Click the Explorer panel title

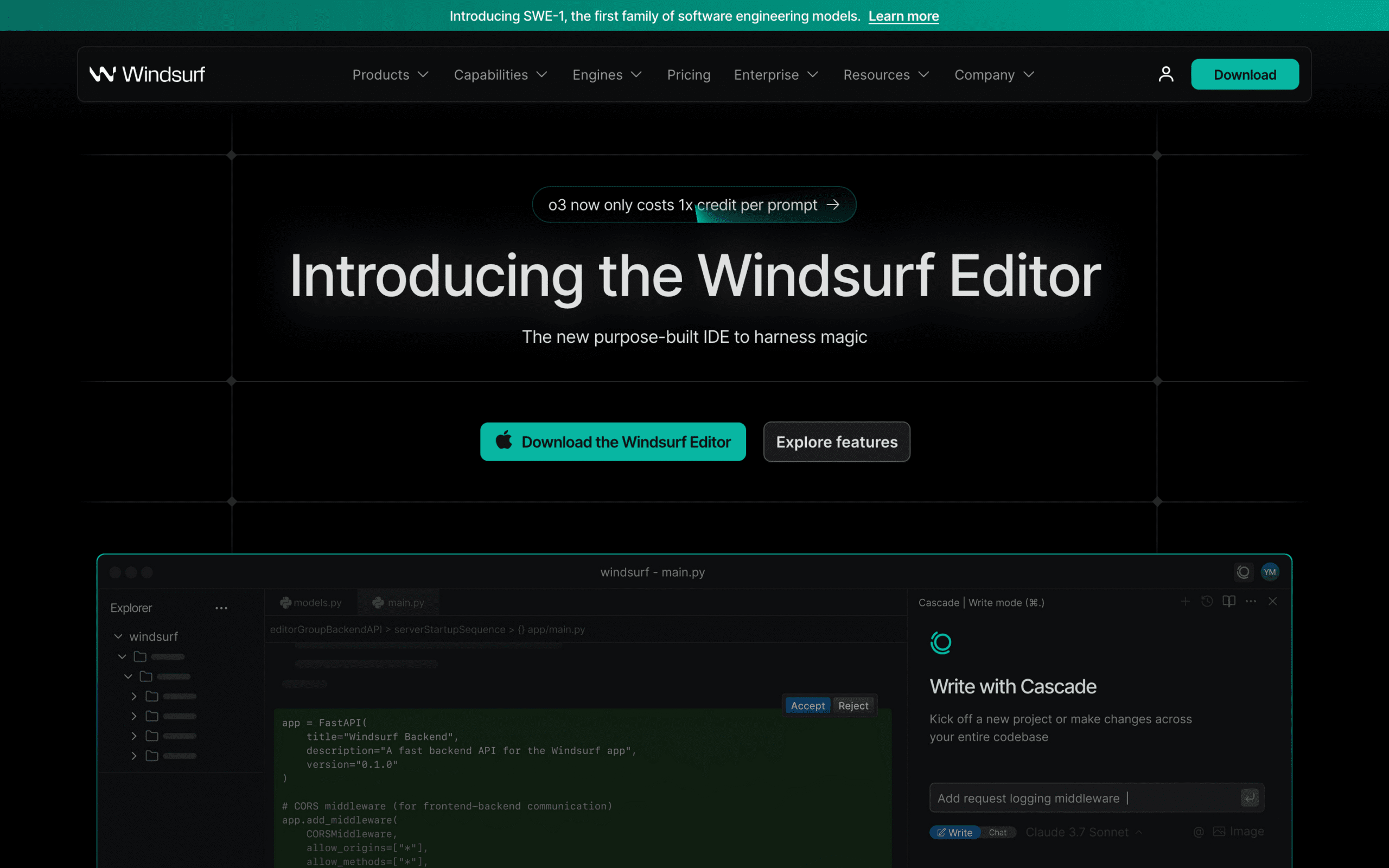point(131,608)
